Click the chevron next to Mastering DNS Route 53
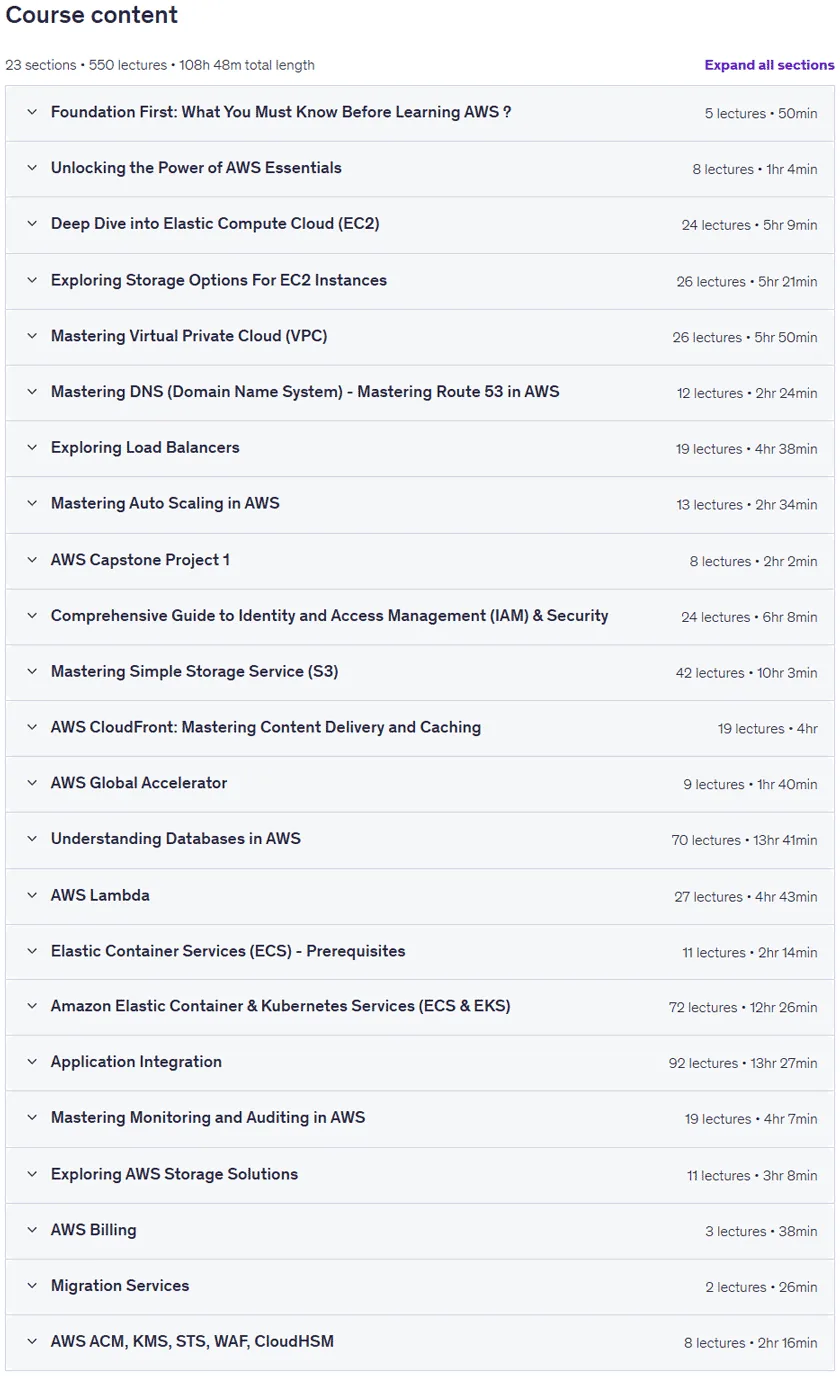 click(32, 393)
